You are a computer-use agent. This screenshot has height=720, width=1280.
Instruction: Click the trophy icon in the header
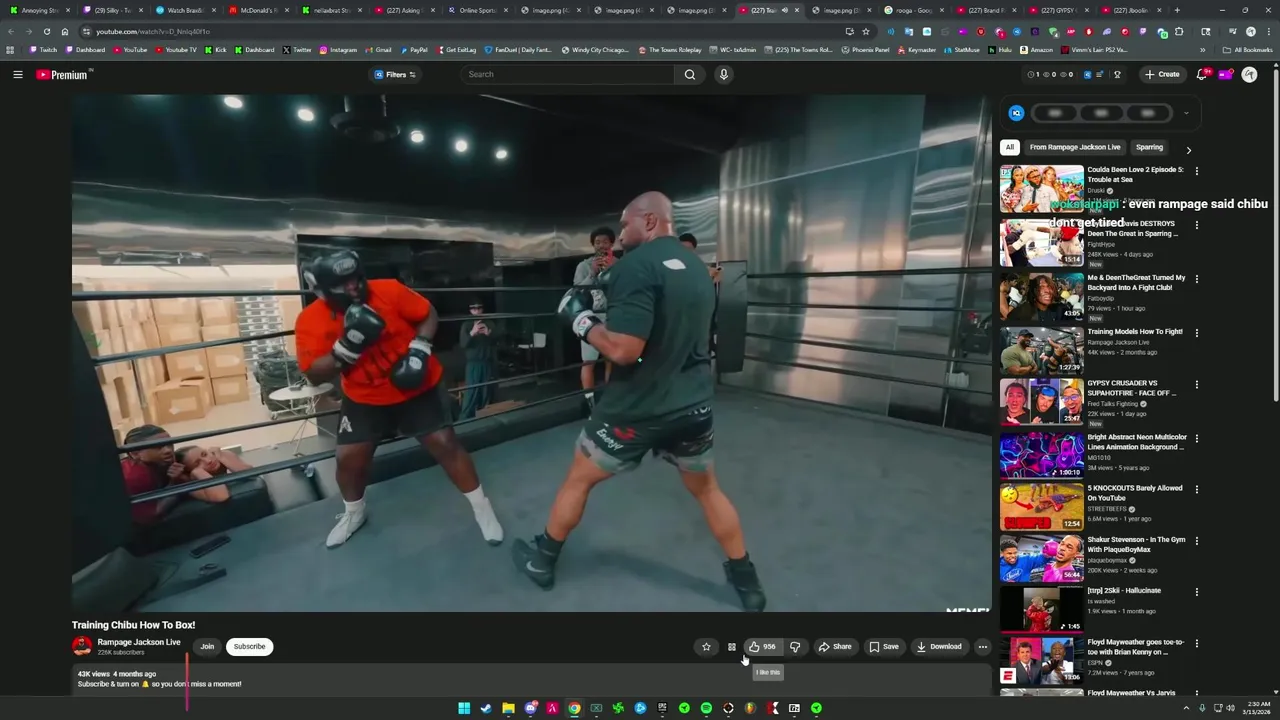pos(1117,74)
